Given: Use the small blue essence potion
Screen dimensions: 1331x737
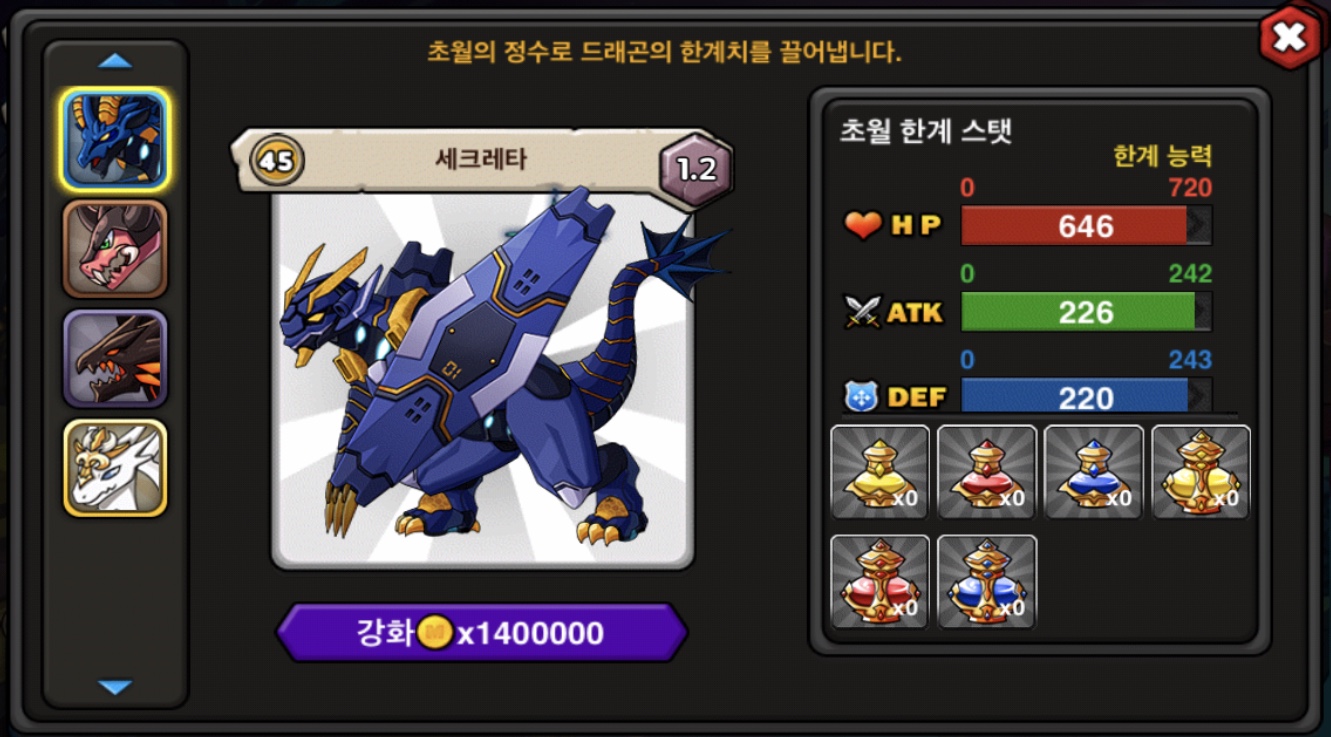Looking at the screenshot, I should point(1094,472).
